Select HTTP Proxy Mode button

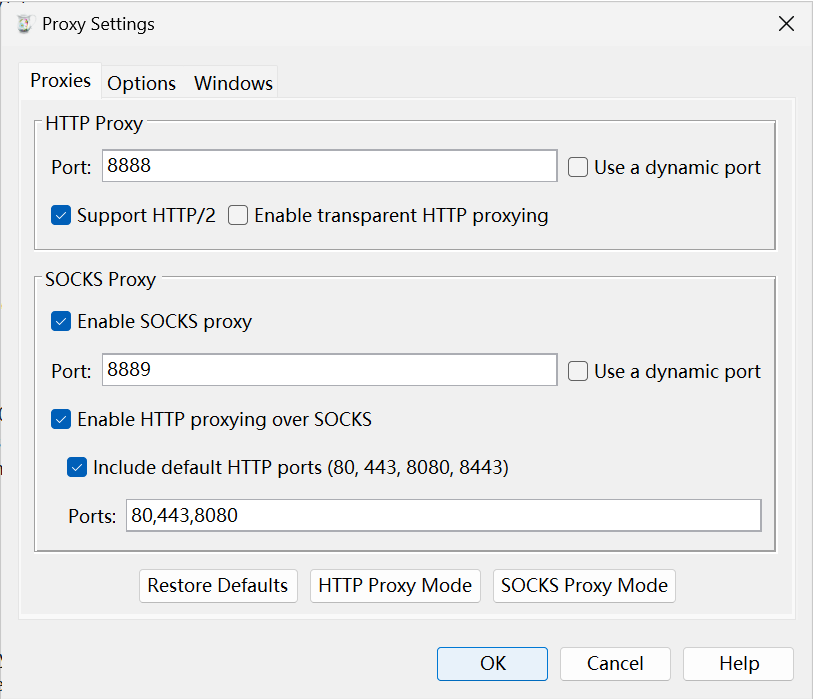(x=395, y=585)
